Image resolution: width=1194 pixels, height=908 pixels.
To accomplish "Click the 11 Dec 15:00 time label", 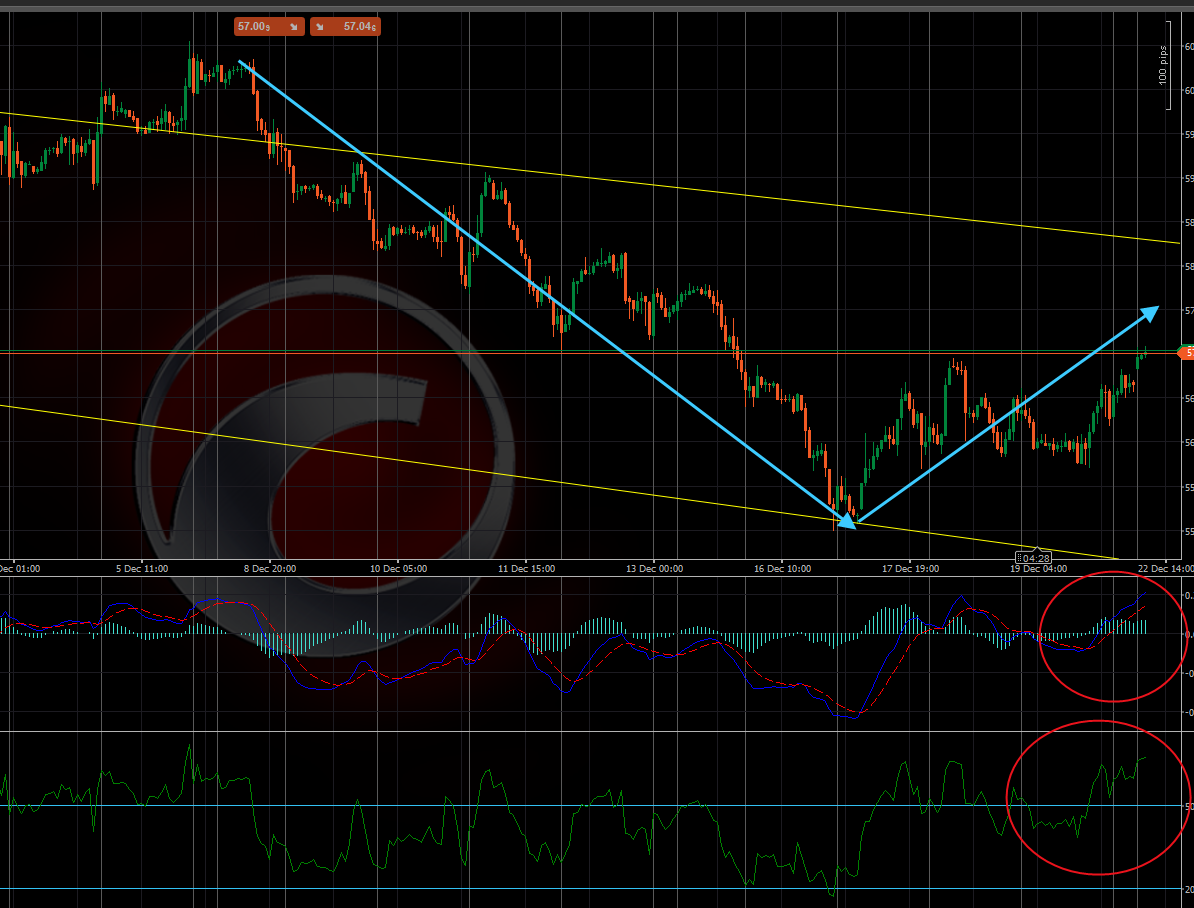I will click(526, 568).
